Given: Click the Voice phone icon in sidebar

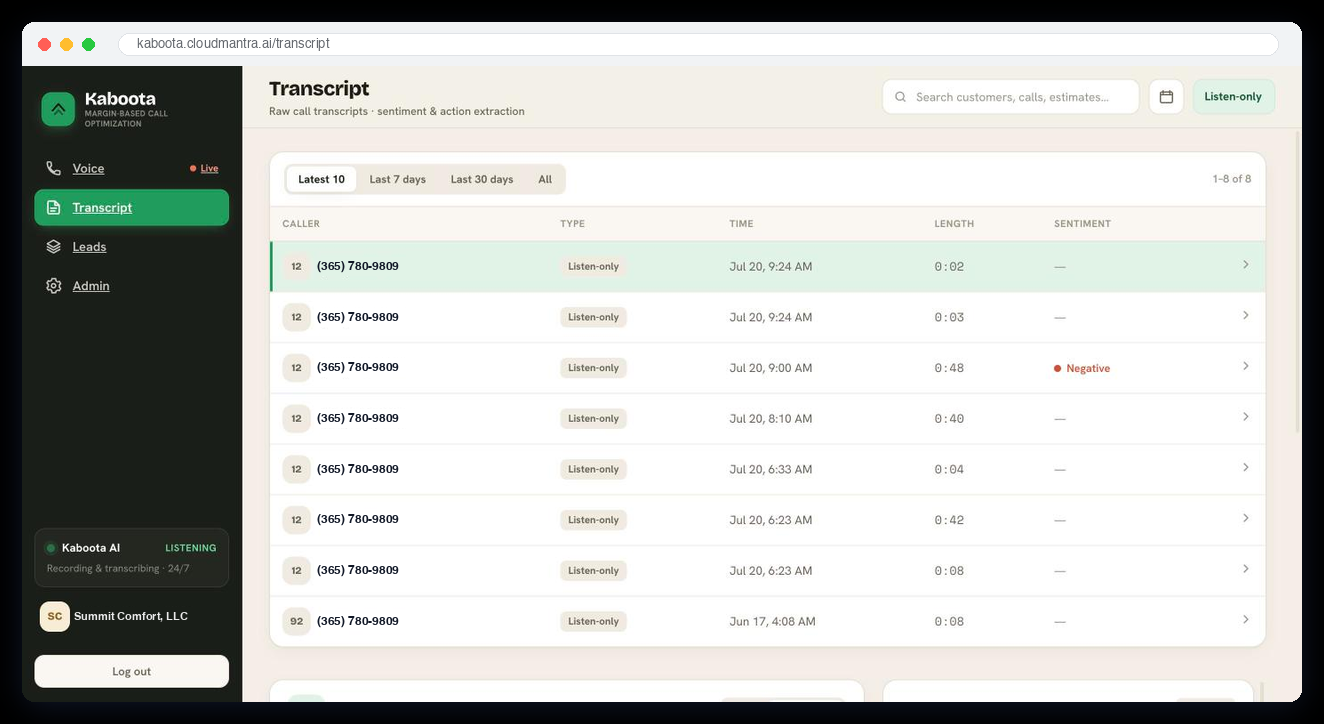Looking at the screenshot, I should tap(54, 168).
